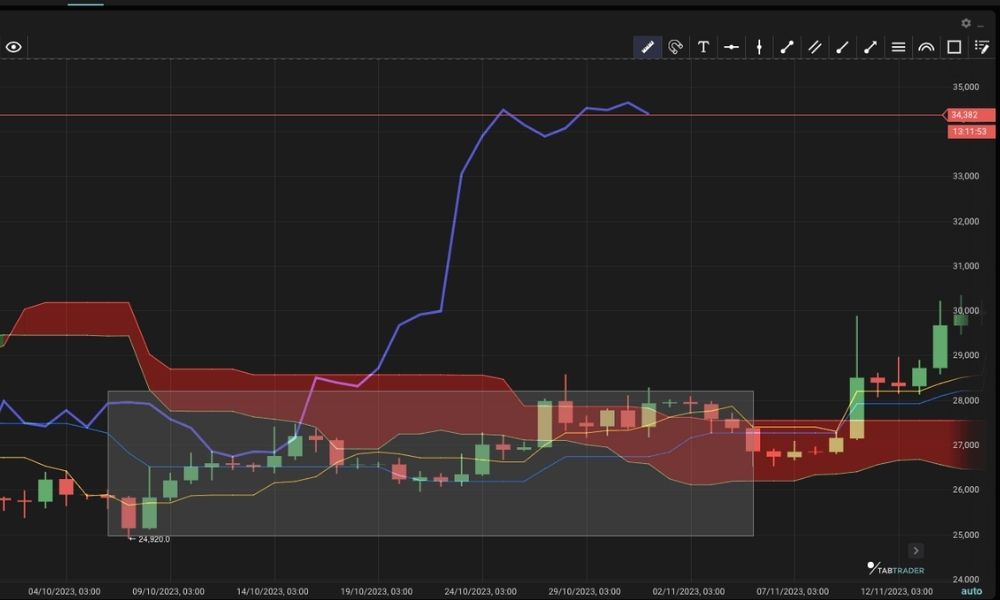1000x600 pixels.
Task: Select the ruler measure tool
Action: (647, 47)
